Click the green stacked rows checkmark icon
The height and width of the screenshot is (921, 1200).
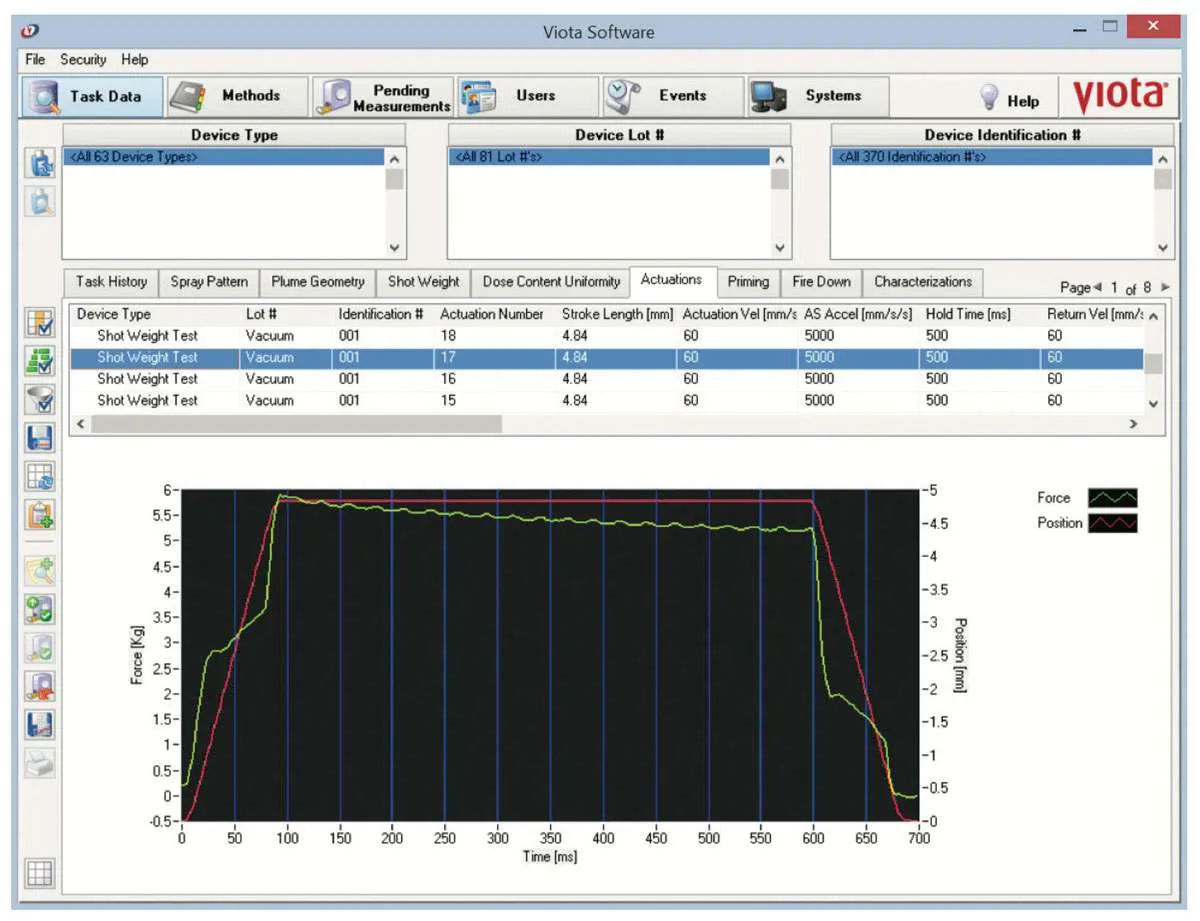click(40, 362)
